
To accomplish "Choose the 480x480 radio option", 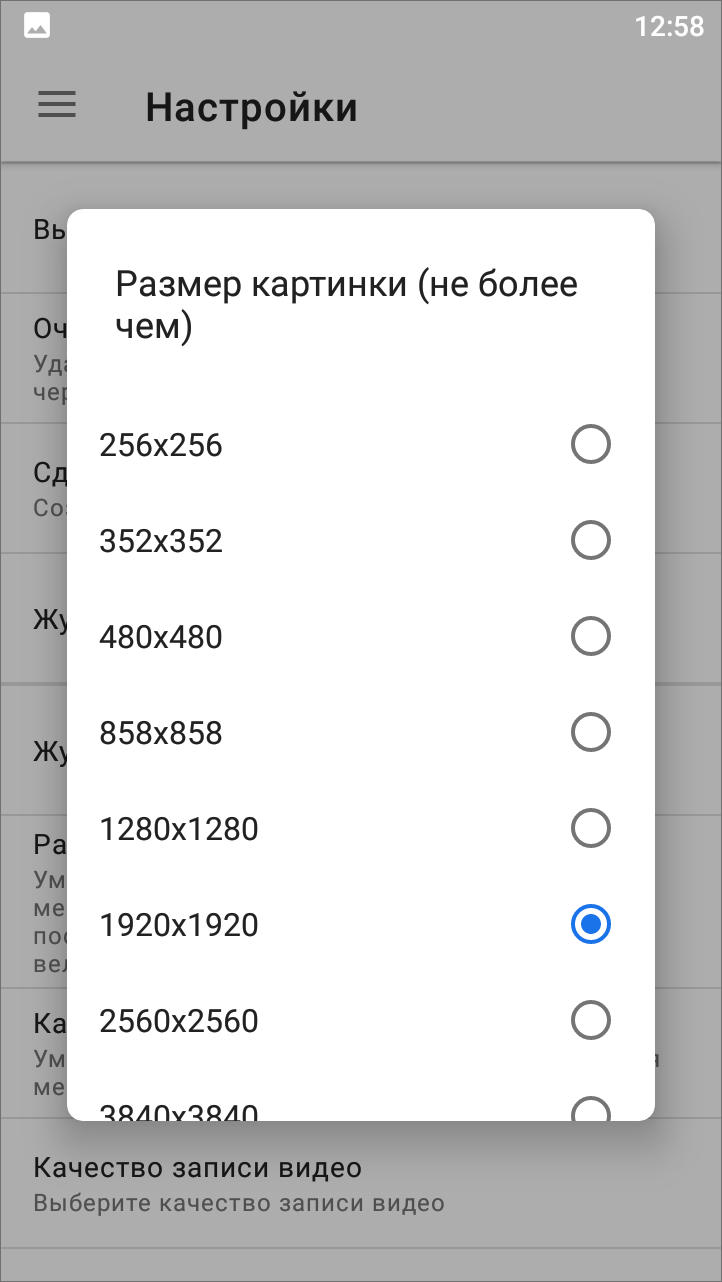I will point(590,636).
